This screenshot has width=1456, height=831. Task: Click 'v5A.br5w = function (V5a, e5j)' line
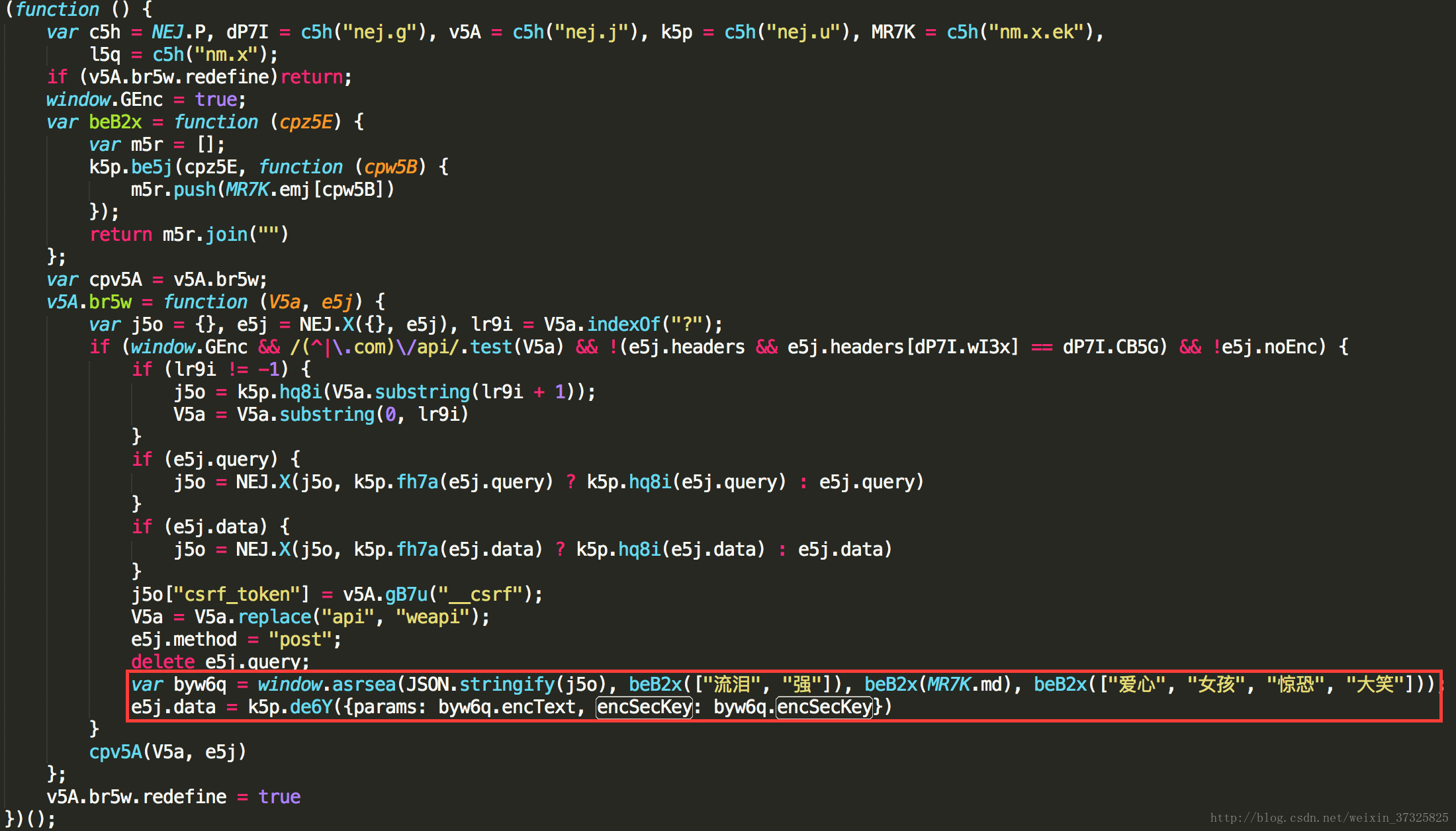pyautogui.click(x=215, y=302)
